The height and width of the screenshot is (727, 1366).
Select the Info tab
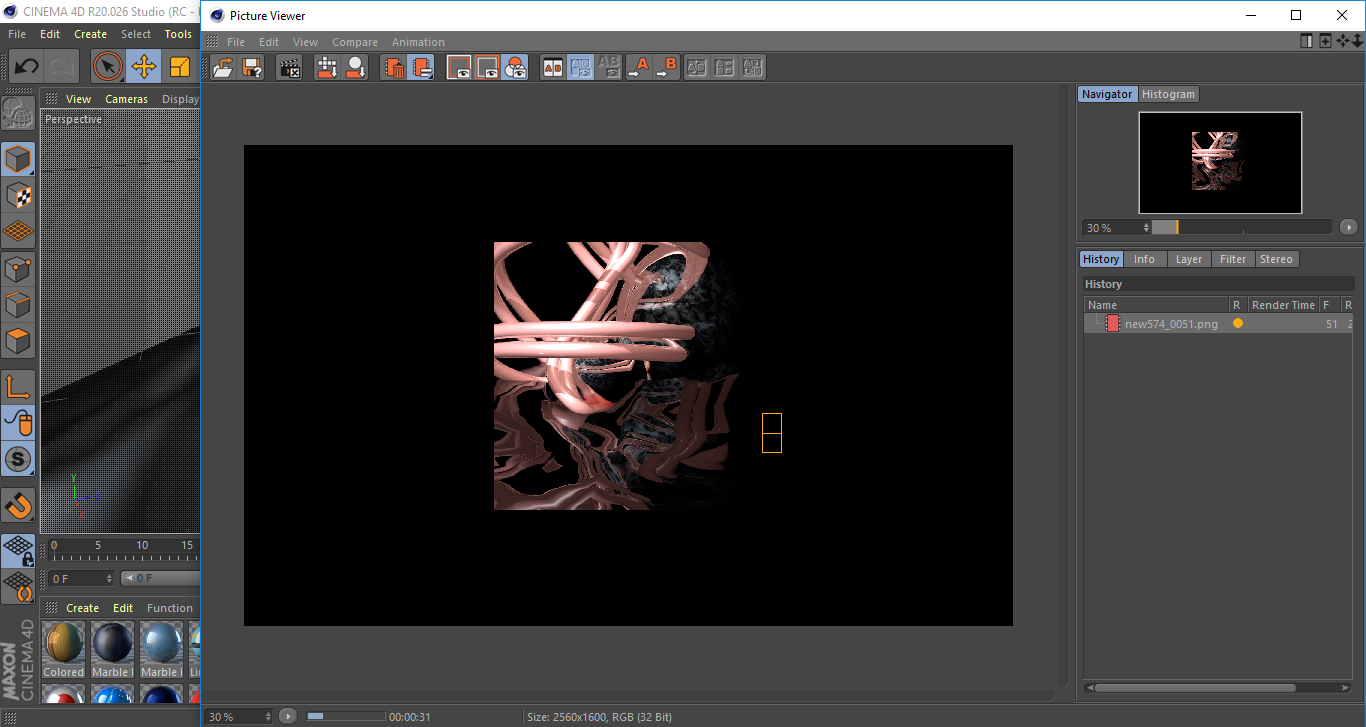(x=1144, y=259)
